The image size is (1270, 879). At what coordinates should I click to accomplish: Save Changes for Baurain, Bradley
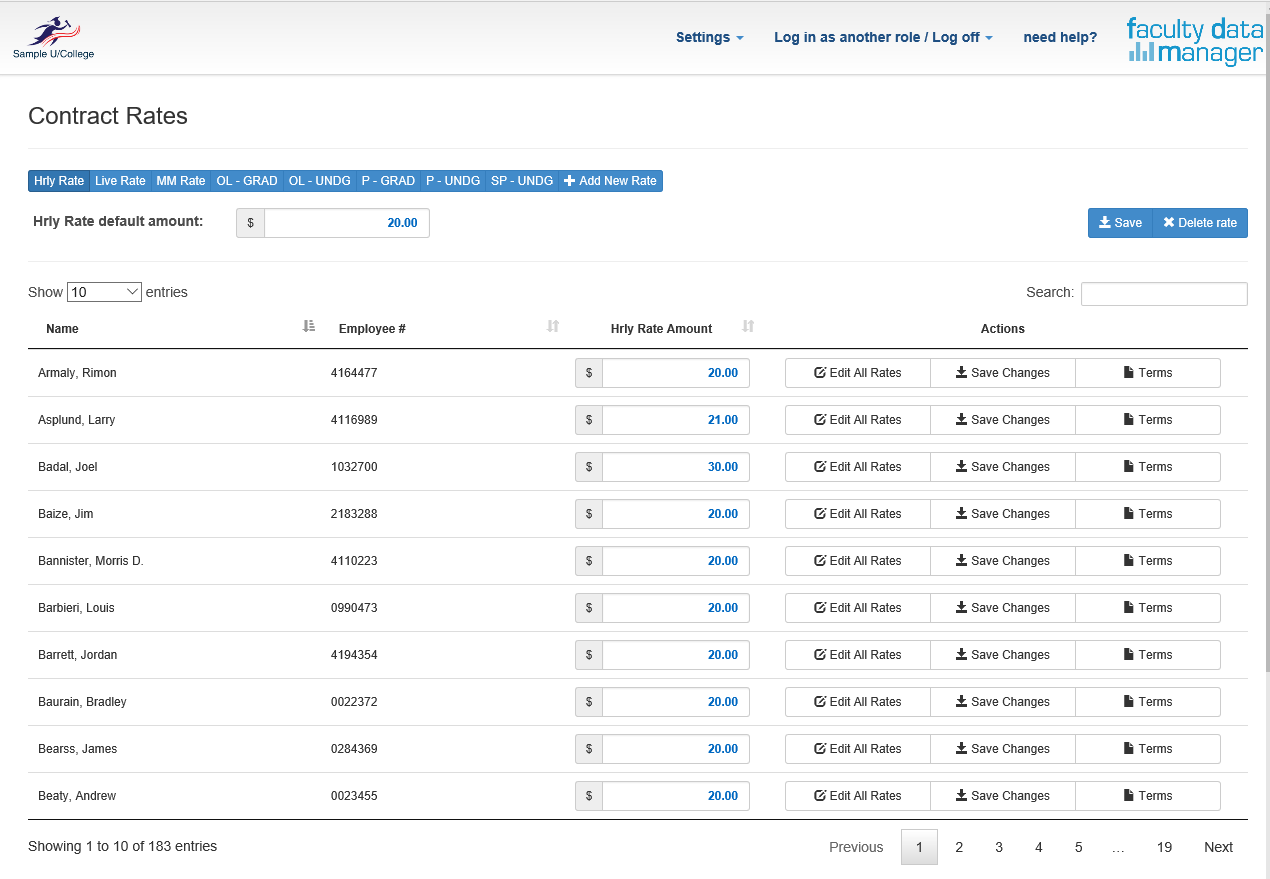pos(1003,702)
